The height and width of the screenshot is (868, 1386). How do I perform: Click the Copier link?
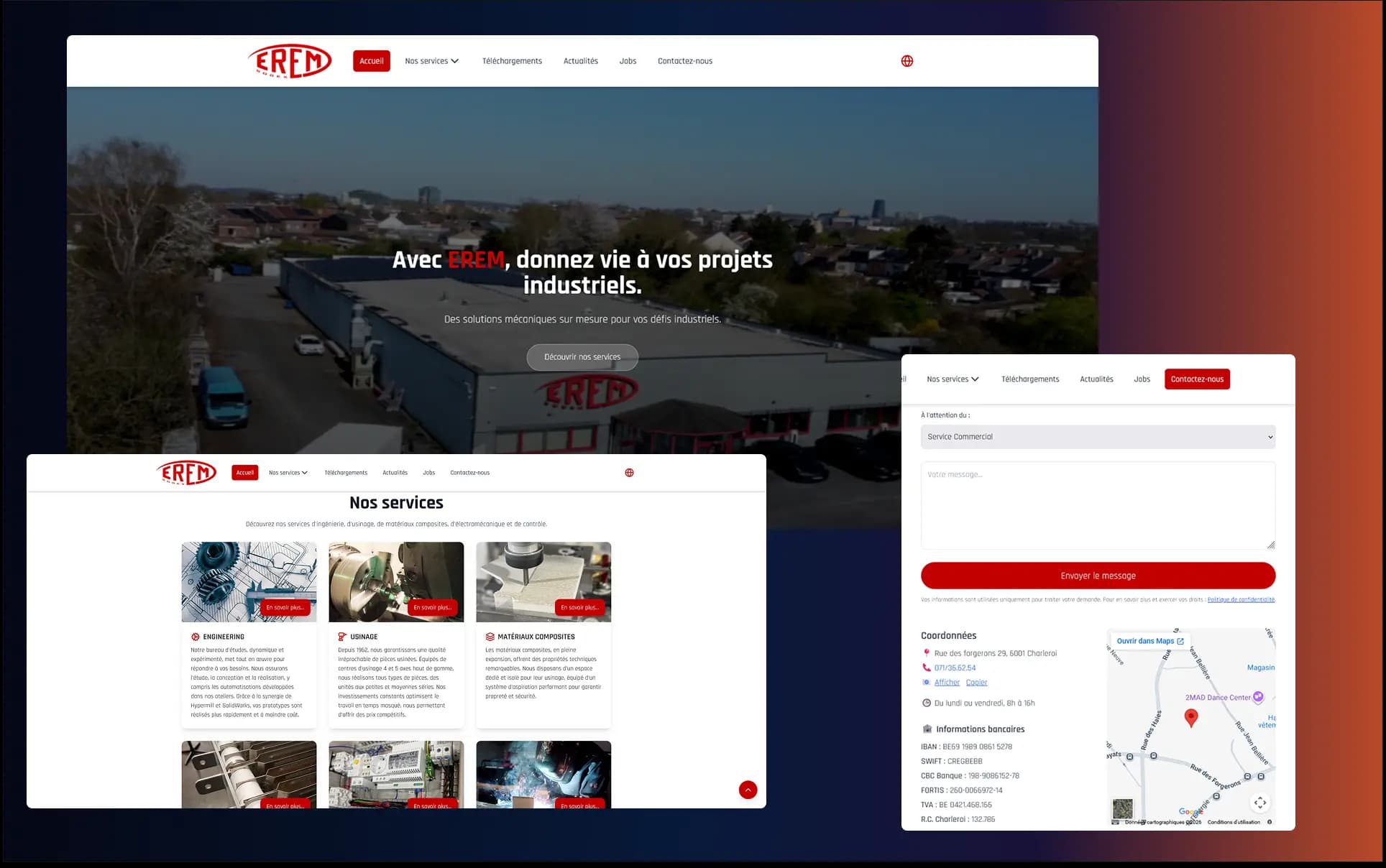(976, 683)
